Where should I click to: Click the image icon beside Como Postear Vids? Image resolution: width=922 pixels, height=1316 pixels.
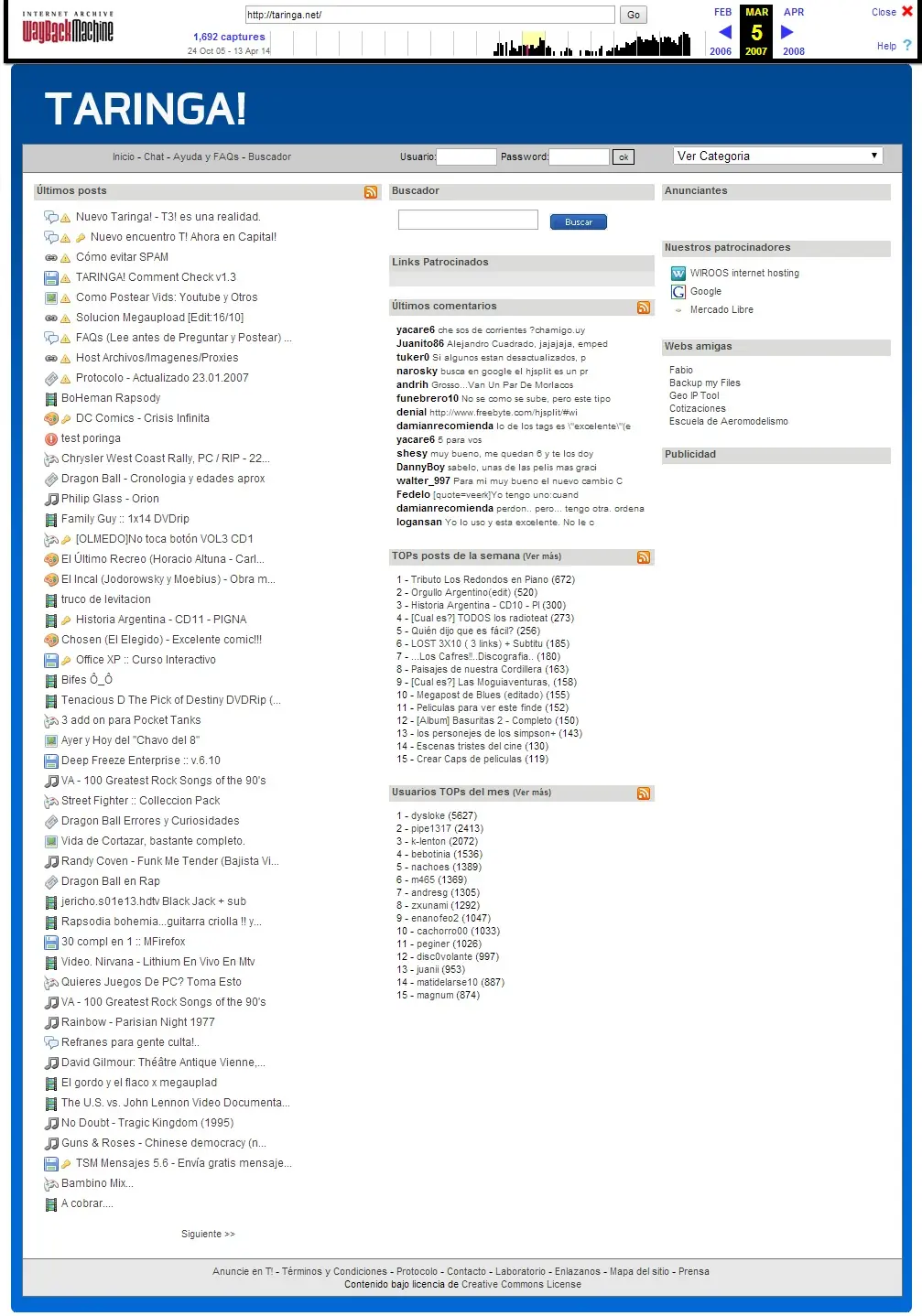51,298
